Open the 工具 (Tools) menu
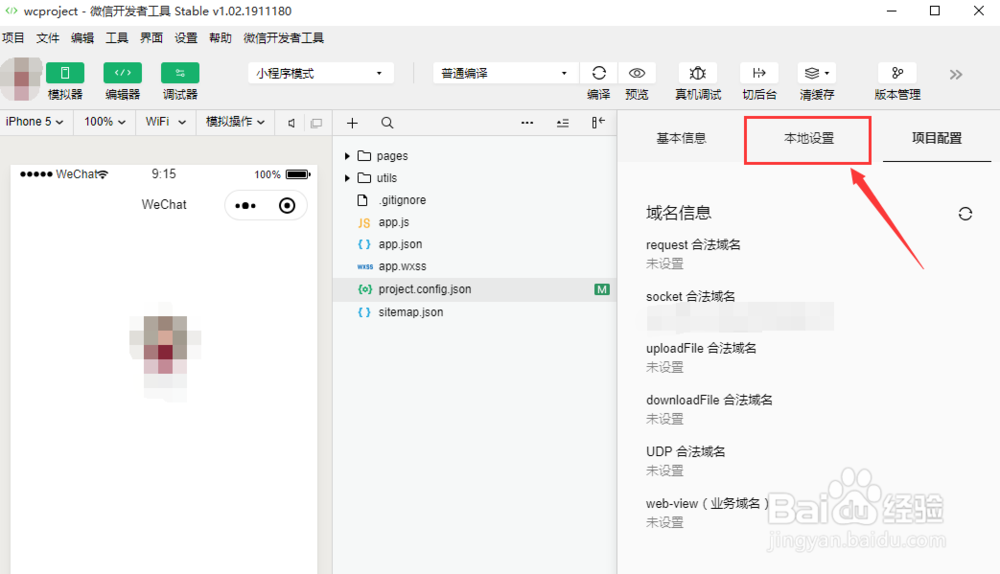1000x574 pixels. [117, 38]
